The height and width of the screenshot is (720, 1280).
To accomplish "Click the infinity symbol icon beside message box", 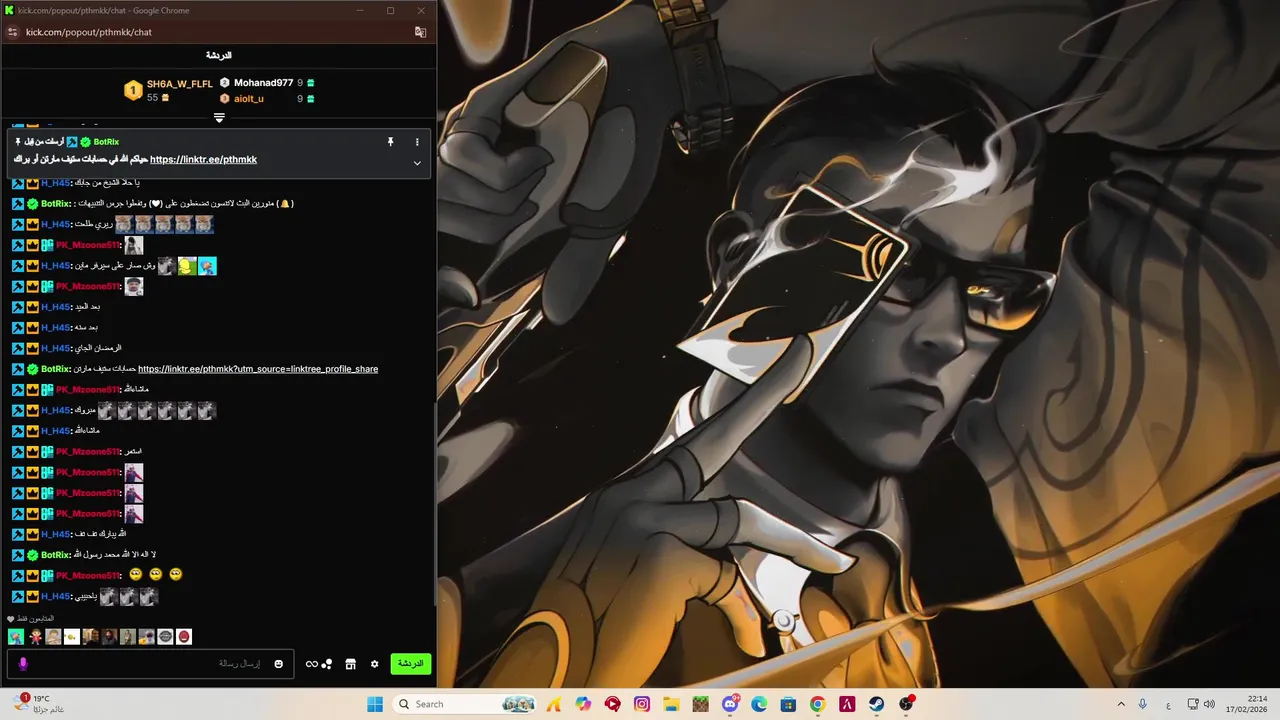I will pyautogui.click(x=311, y=664).
